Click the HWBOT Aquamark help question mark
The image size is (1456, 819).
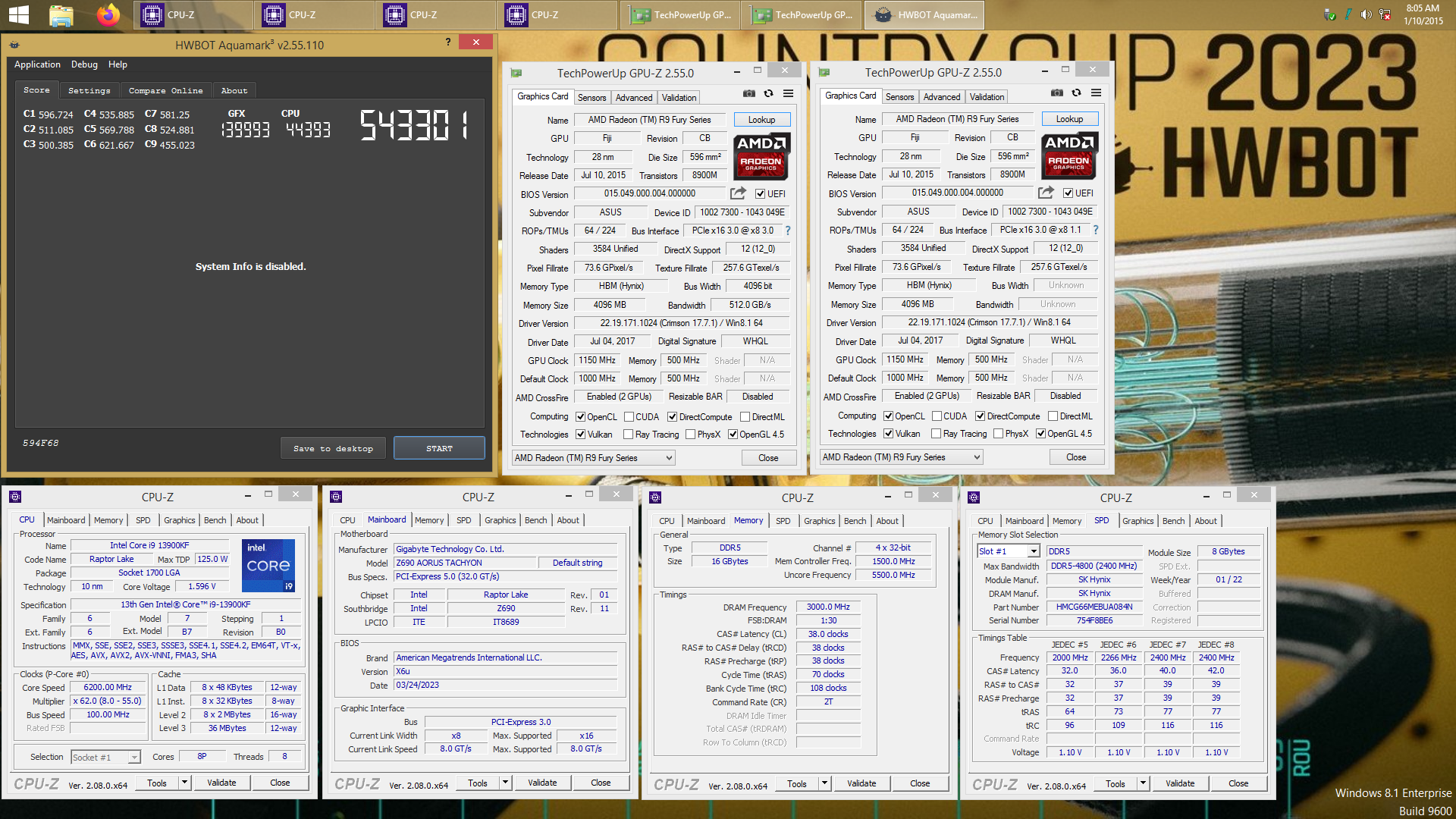pyautogui.click(x=448, y=42)
